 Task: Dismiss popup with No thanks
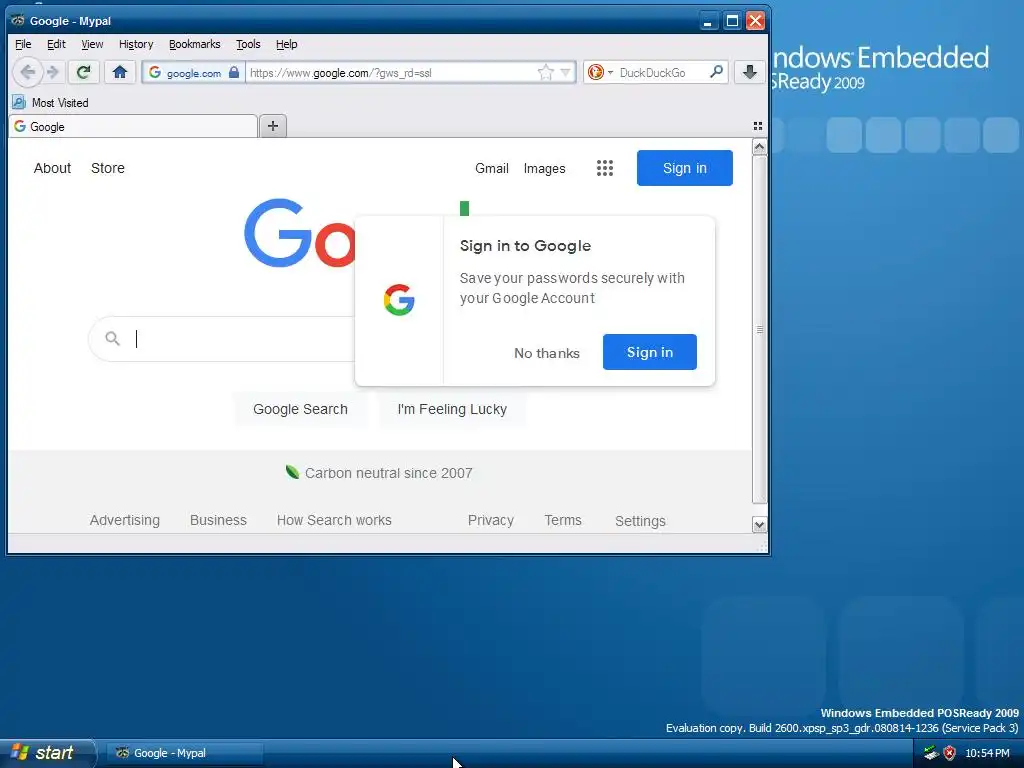pos(547,353)
